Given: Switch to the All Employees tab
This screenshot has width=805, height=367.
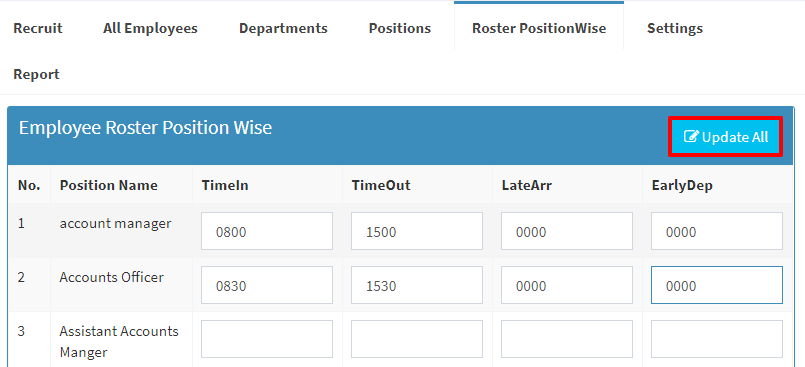Looking at the screenshot, I should click(x=150, y=28).
